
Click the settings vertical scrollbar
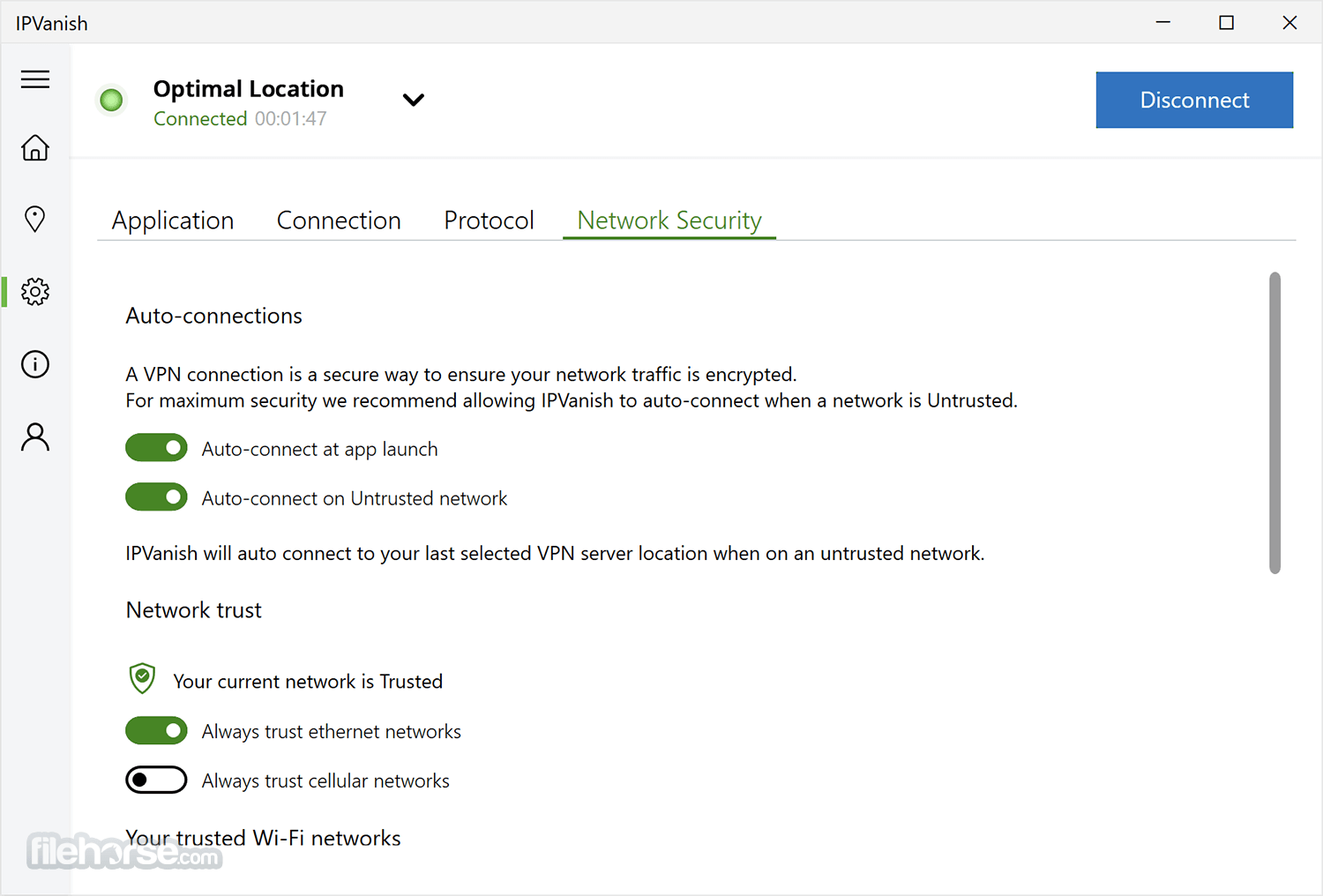click(x=1274, y=423)
